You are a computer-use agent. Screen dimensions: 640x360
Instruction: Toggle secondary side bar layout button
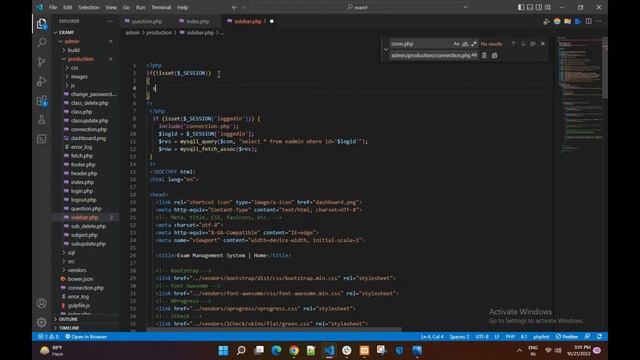[539, 7]
